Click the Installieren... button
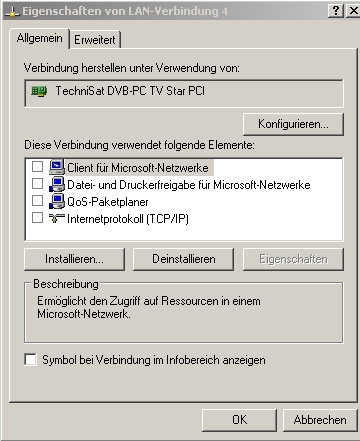The image size is (360, 441). click(74, 259)
